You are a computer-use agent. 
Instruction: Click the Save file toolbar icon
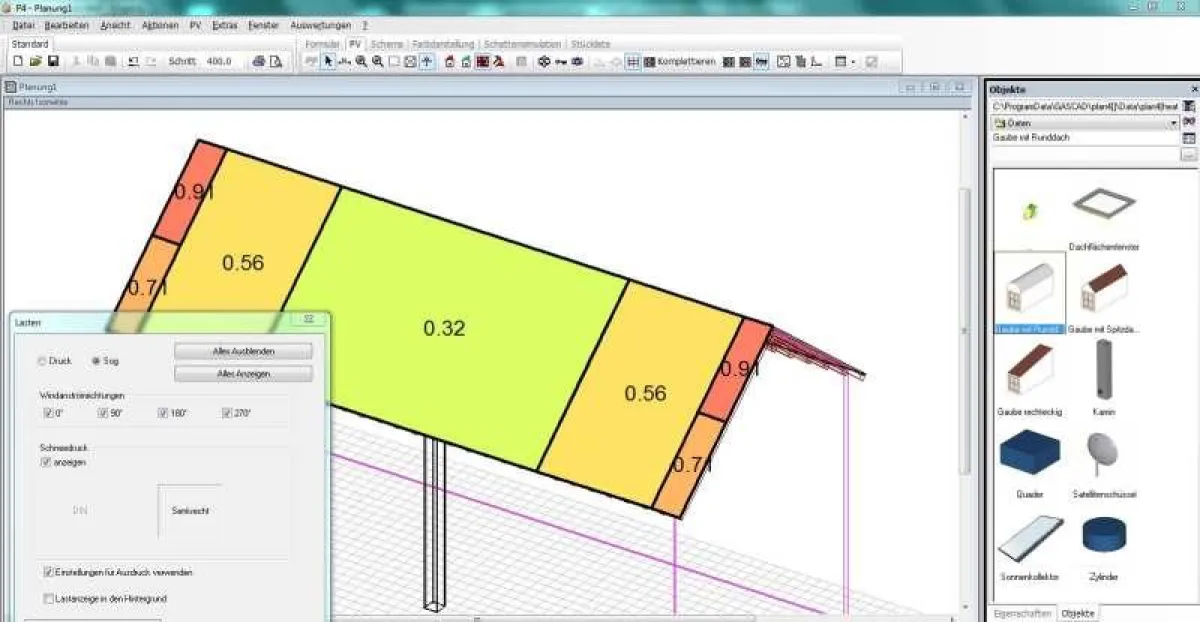(x=53, y=61)
